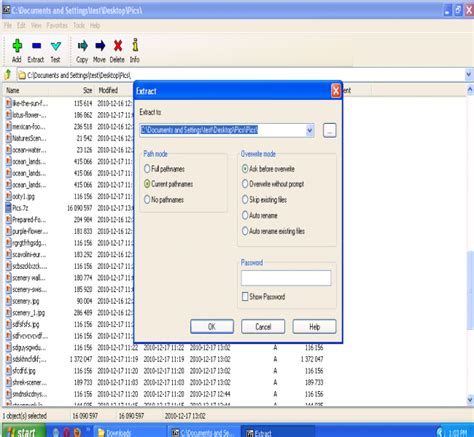Click the Copy arrow toolbar icon
This screenshot has height=437, width=474.
82,46
